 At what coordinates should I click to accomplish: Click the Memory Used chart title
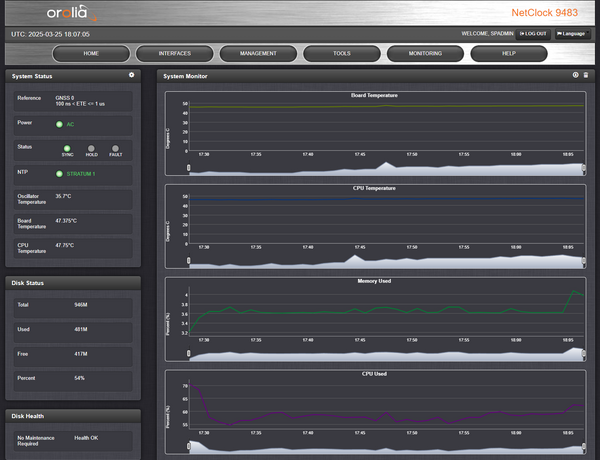click(x=374, y=281)
